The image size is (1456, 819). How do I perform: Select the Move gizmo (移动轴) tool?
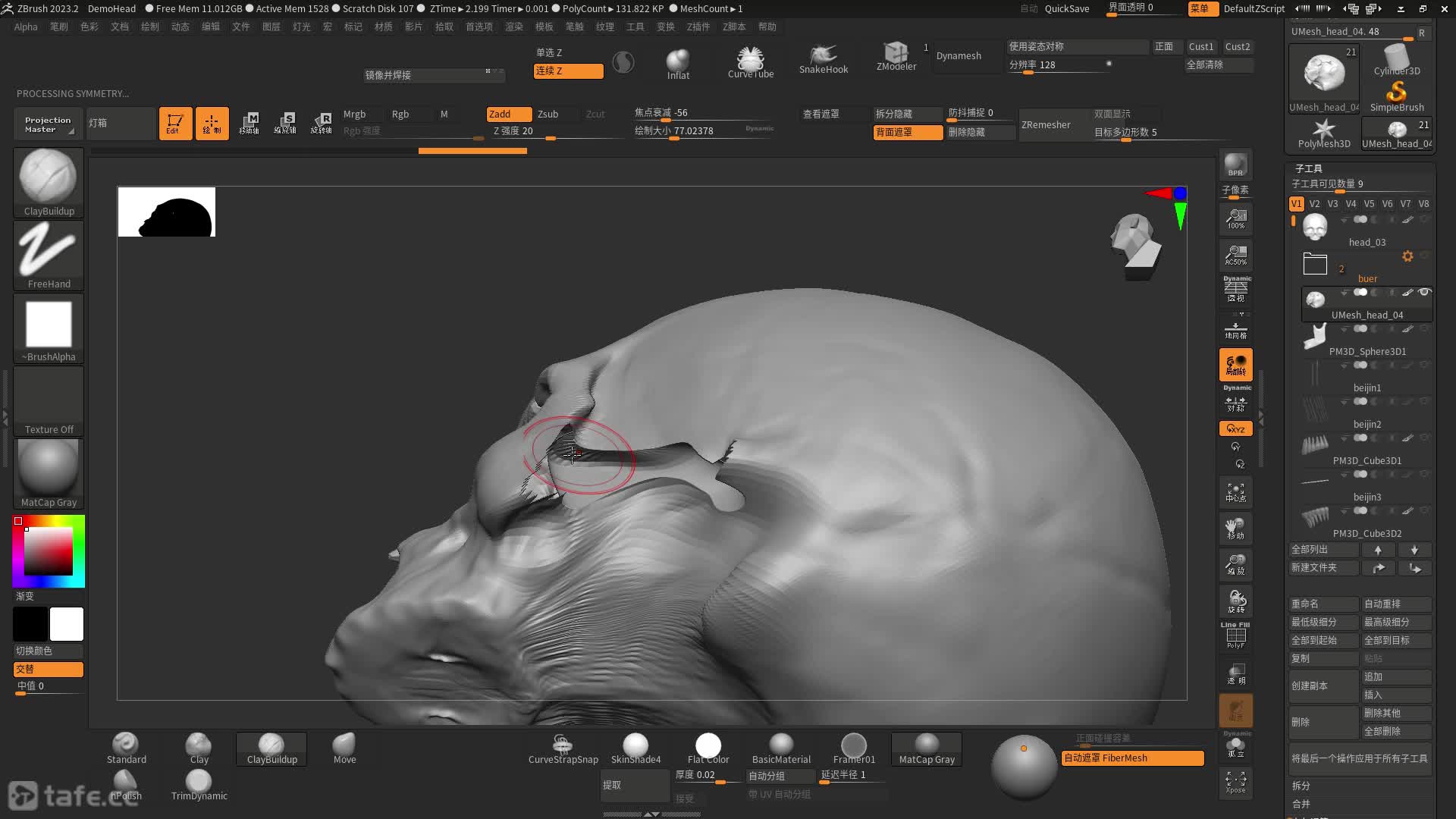[x=249, y=123]
